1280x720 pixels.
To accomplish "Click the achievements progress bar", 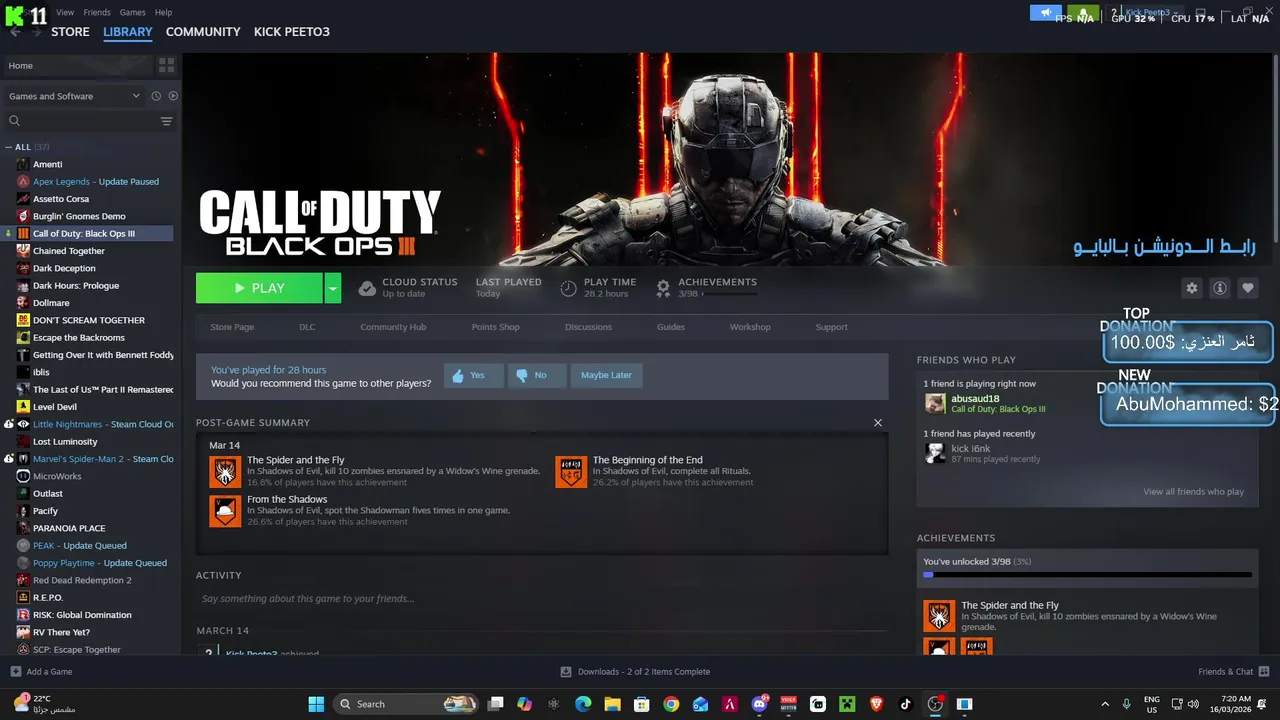I will tap(1087, 575).
